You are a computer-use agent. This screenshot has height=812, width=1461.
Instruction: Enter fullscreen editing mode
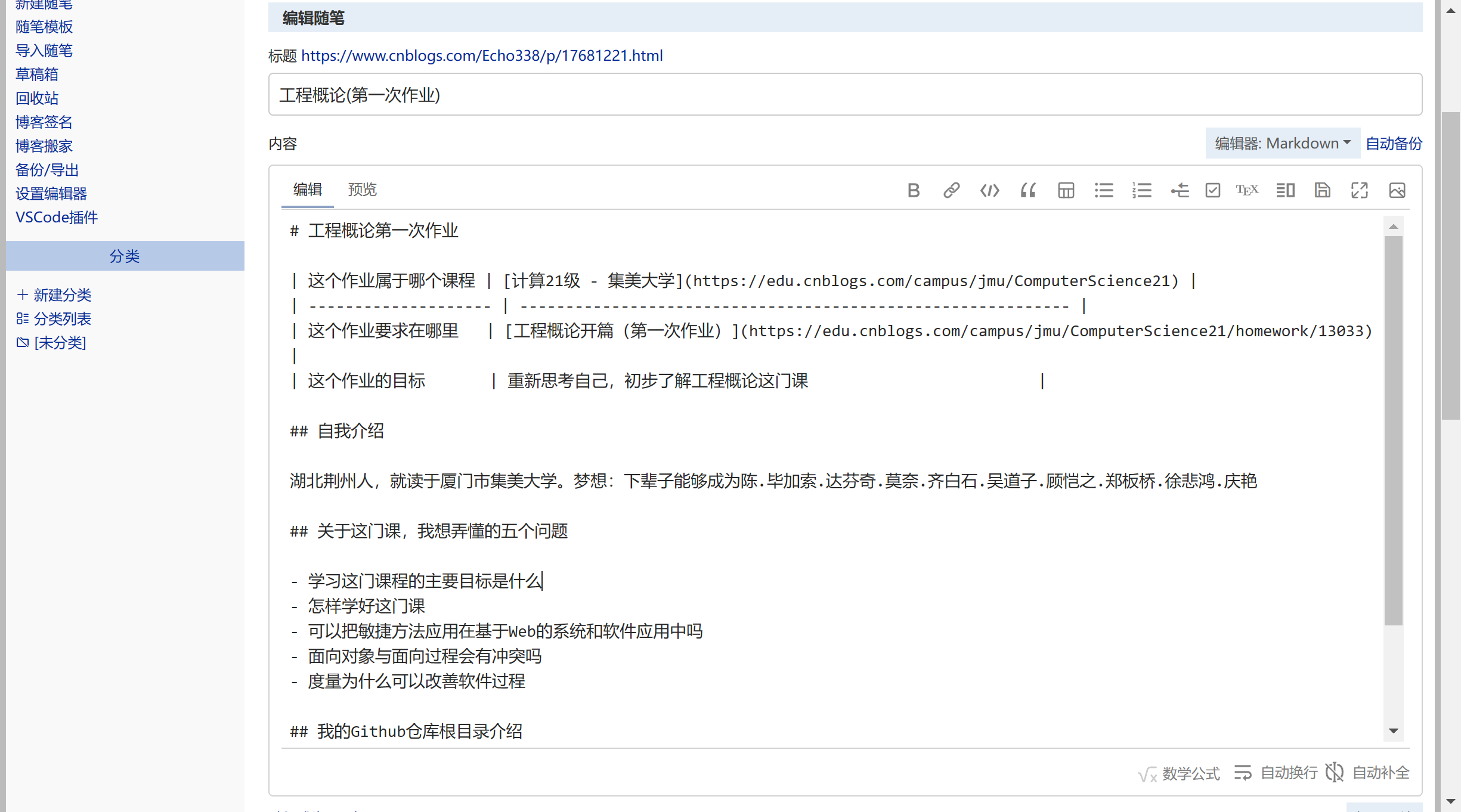point(1359,190)
